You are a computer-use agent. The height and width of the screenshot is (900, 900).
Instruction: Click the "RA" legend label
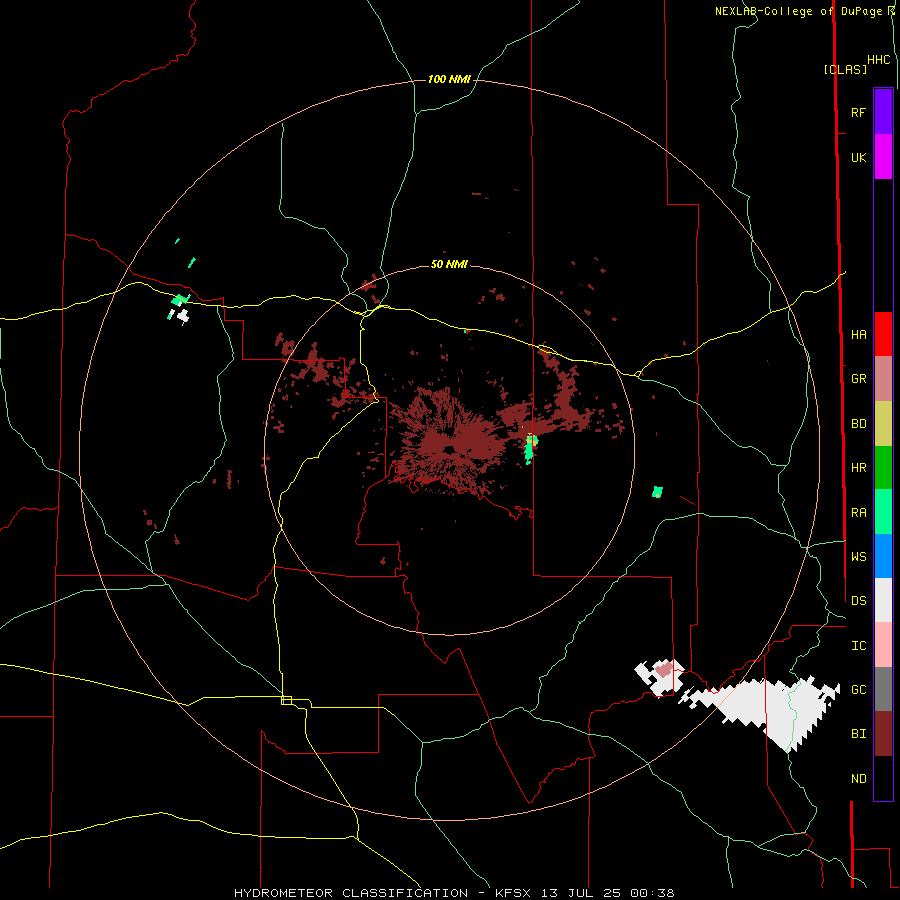pos(858,513)
